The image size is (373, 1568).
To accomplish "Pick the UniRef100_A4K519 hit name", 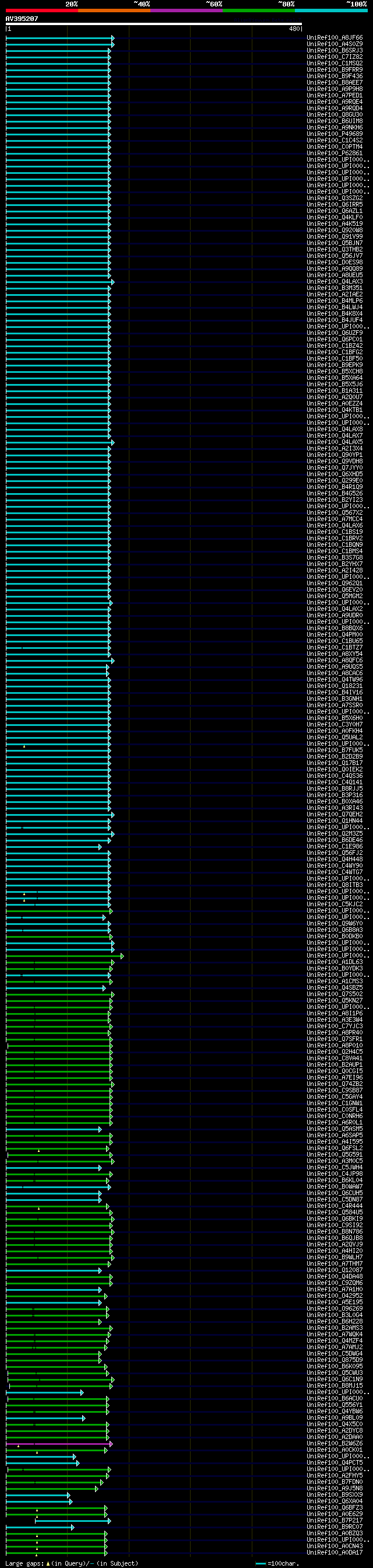I will (335, 223).
